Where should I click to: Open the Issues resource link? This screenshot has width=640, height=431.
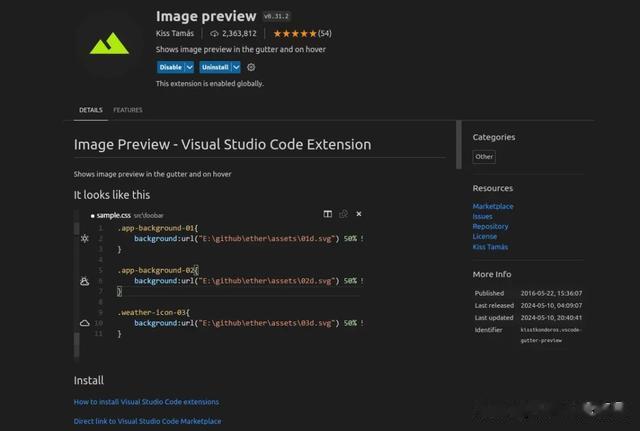point(482,216)
